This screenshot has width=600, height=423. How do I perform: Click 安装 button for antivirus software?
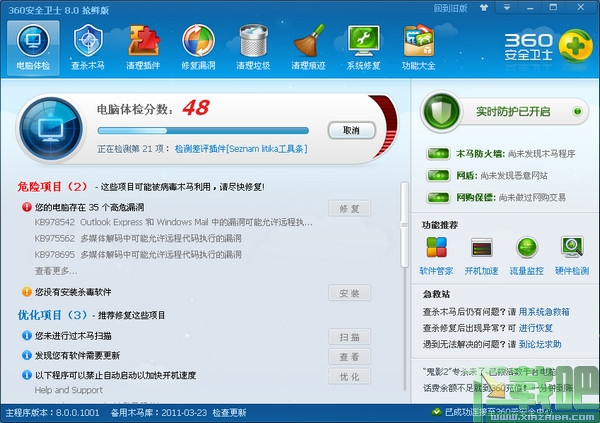click(349, 293)
